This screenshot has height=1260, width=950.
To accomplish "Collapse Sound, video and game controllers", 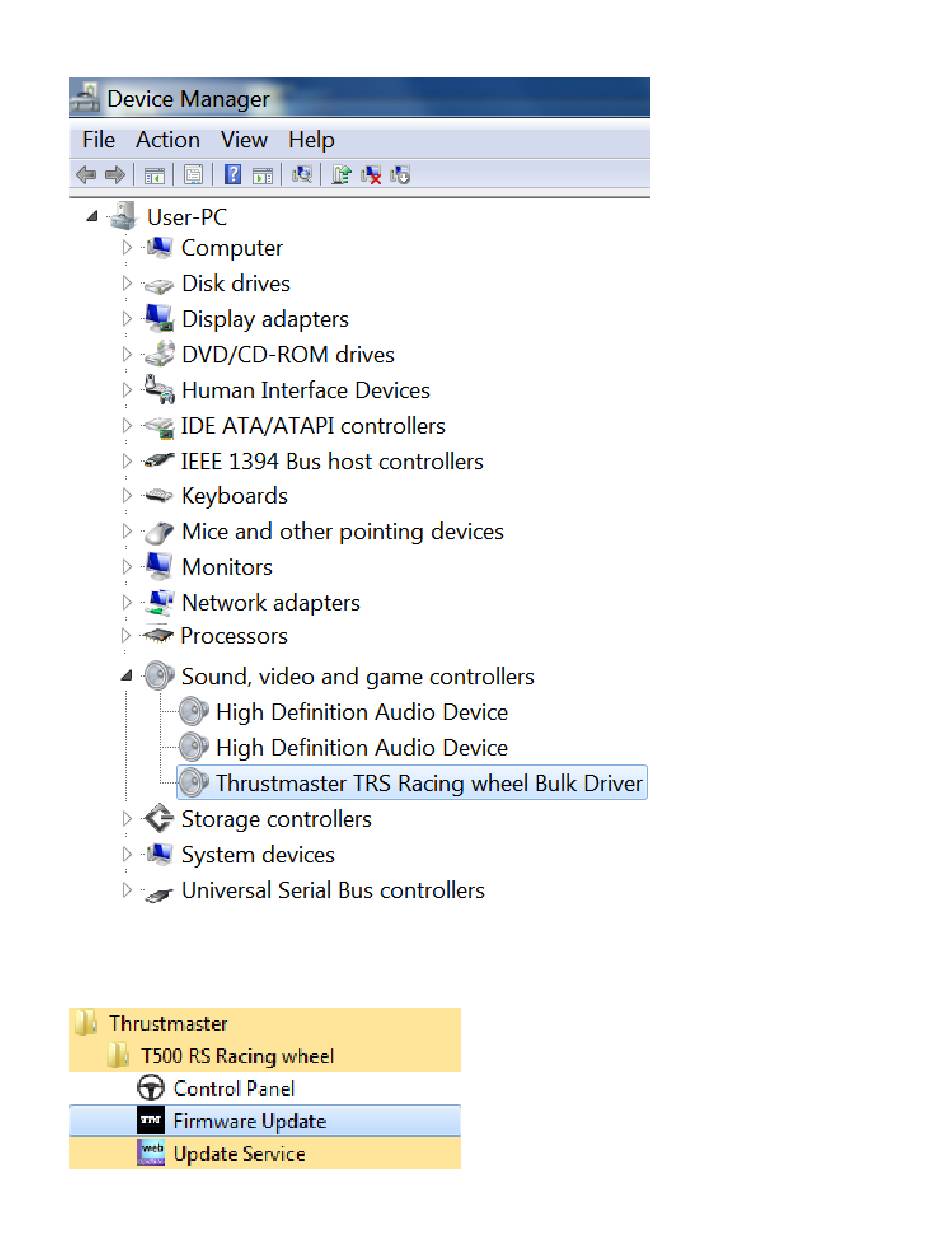I will pyautogui.click(x=127, y=676).
